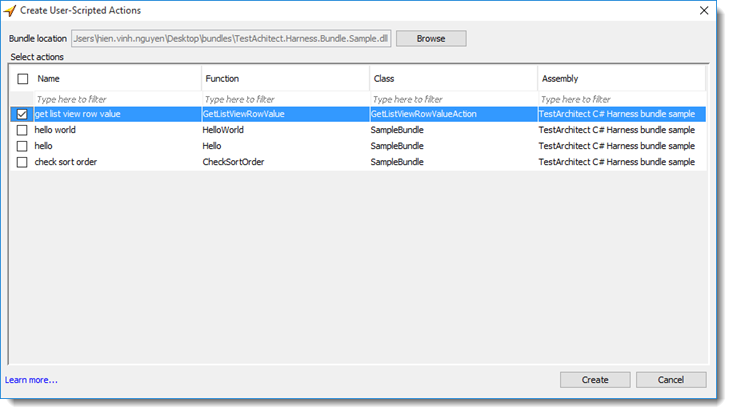Select the CheckSortOrder function row
This screenshot has width=732, height=414.
(358, 162)
